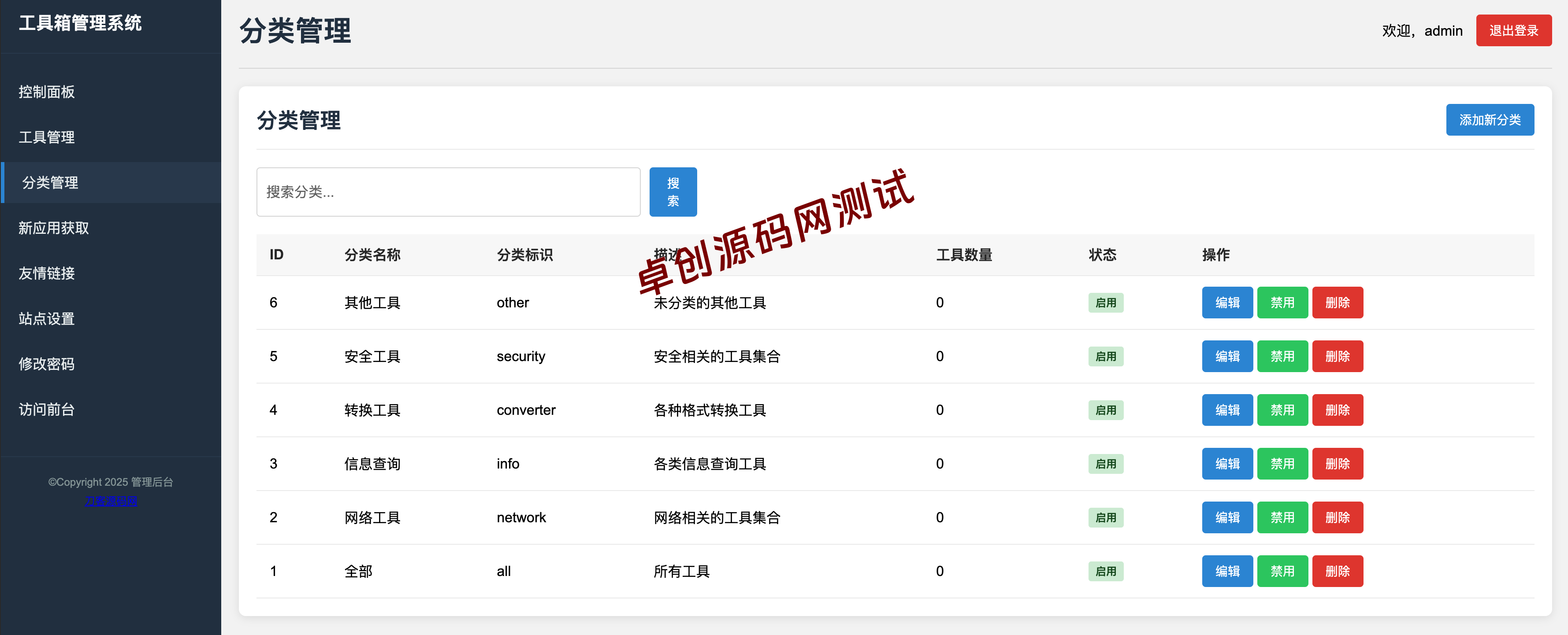Click the 启用 badge in the network row
Viewport: 1568px width, 635px height.
pos(1105,517)
